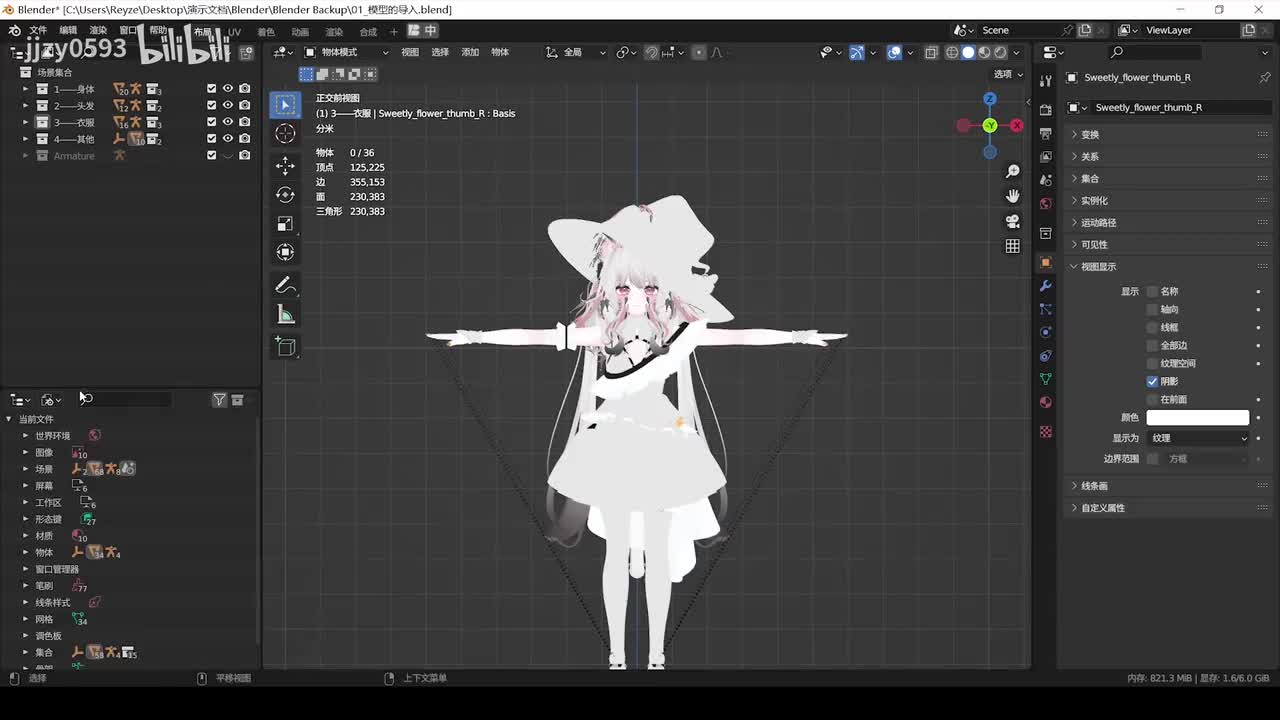Enable the 名称 display checkbox
Image resolution: width=1280 pixels, height=720 pixels.
tap(1152, 291)
